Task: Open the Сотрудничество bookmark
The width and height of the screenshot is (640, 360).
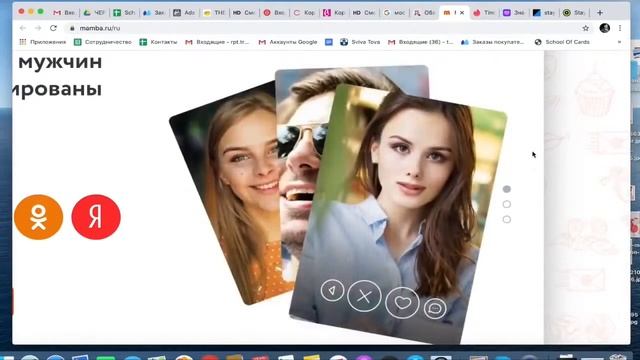Action: pyautogui.click(x=103, y=42)
